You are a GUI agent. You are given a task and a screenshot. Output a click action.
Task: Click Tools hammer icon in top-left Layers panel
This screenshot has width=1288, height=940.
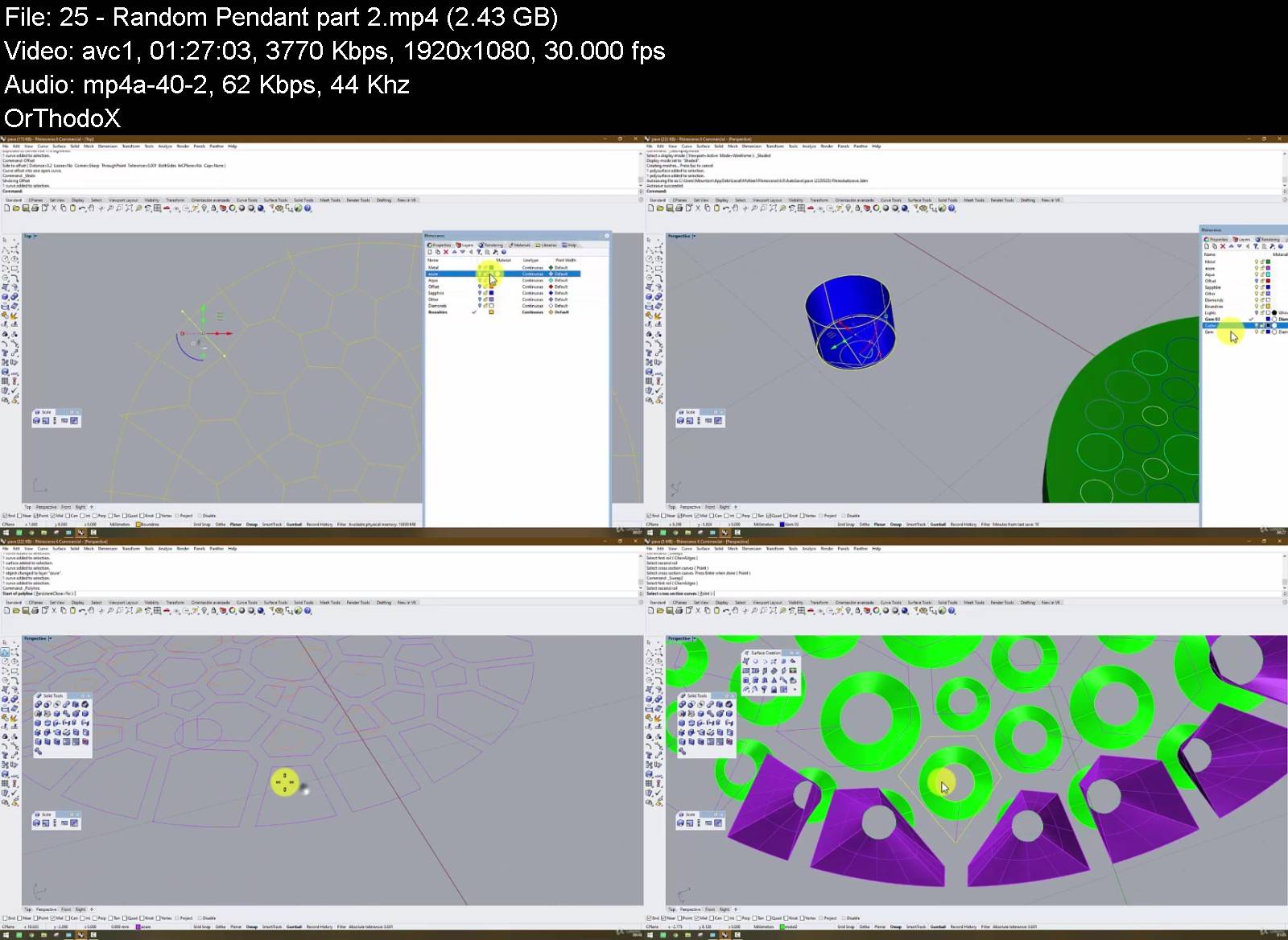tap(495, 252)
